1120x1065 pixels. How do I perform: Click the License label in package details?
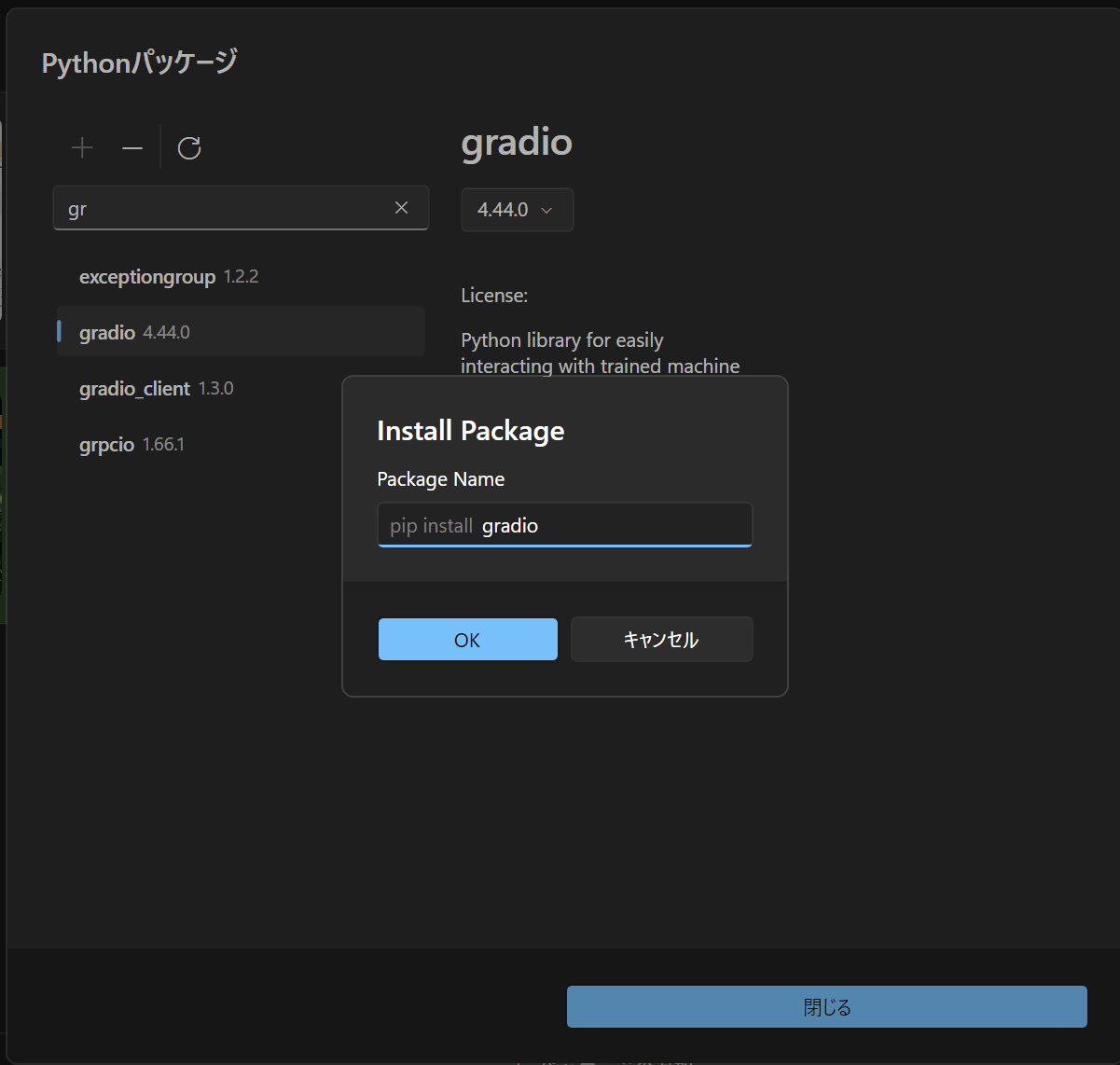pyautogui.click(x=494, y=296)
